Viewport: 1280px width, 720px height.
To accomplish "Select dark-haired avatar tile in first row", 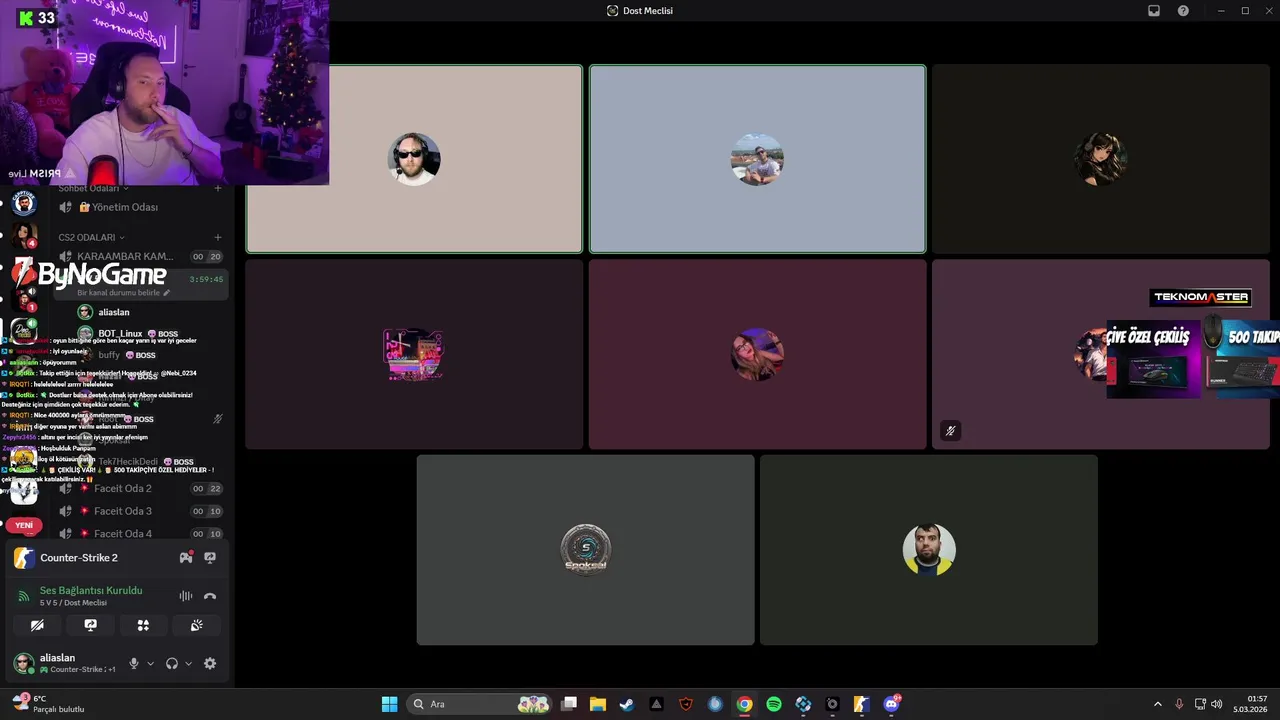I will click(x=1101, y=159).
